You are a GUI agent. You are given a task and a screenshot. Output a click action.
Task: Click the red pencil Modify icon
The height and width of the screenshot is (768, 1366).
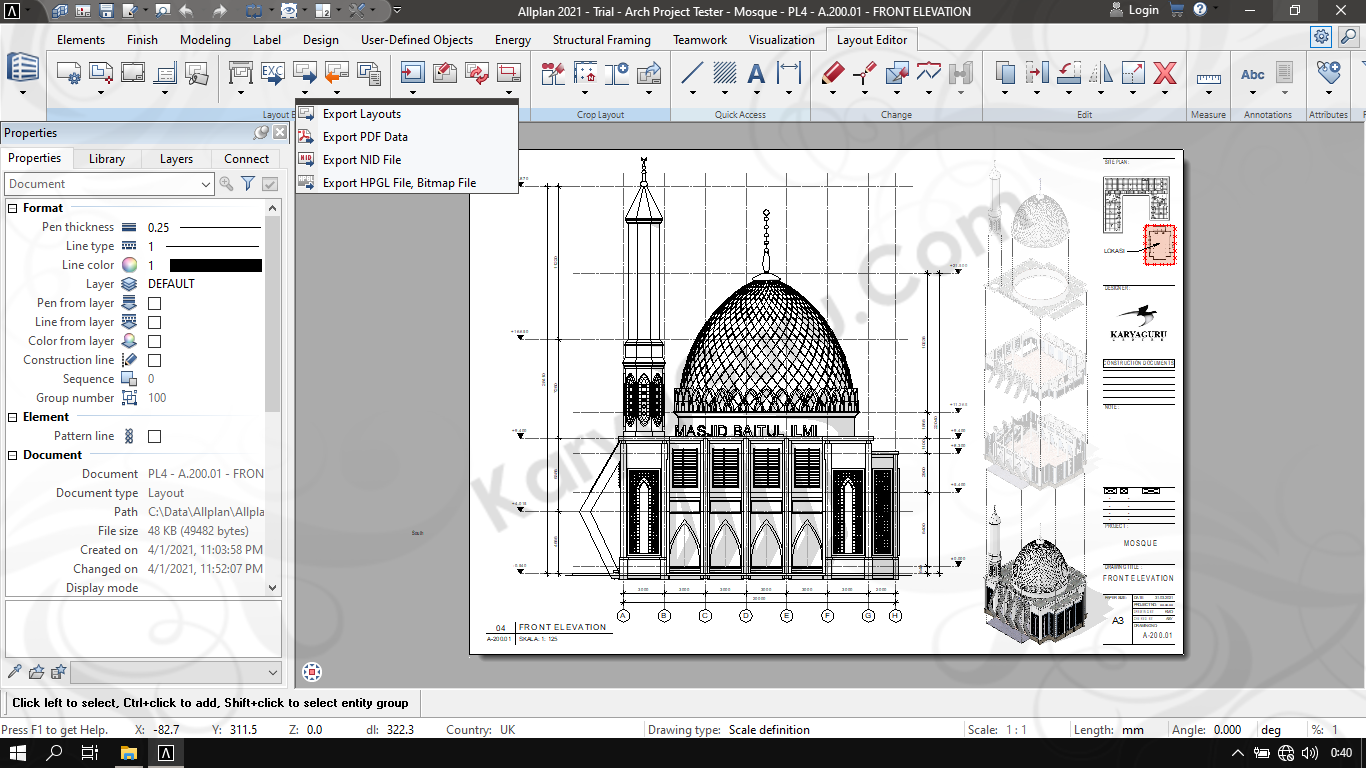pos(832,73)
